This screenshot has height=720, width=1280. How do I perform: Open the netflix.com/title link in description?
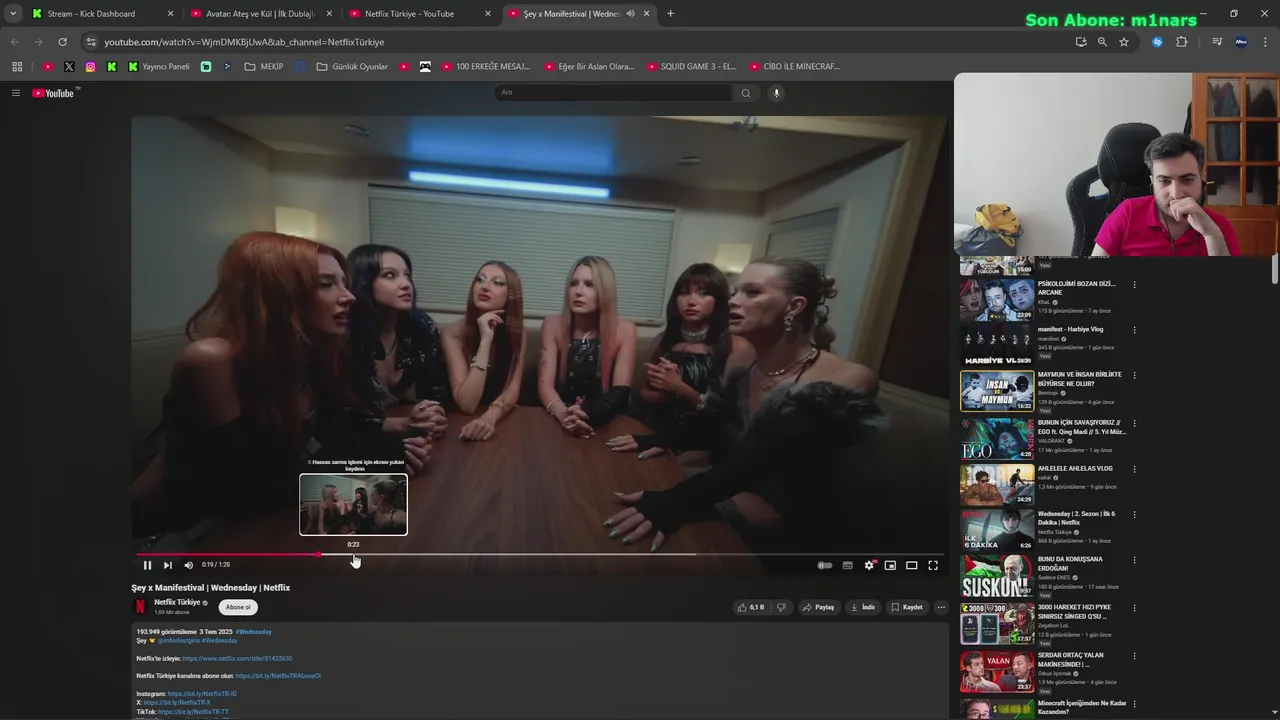tap(237, 658)
